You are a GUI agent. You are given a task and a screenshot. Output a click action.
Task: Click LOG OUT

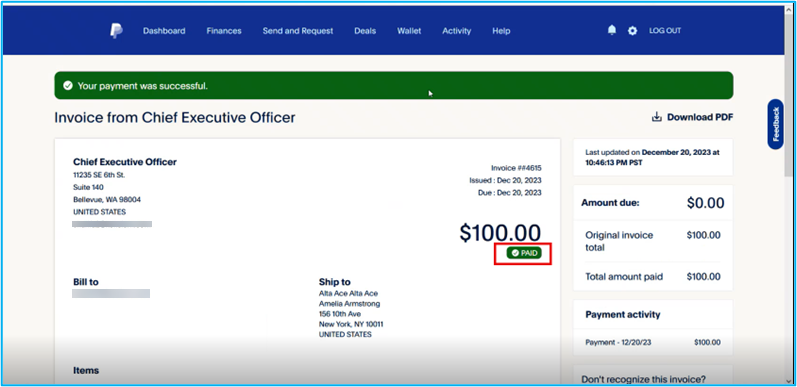click(x=665, y=31)
